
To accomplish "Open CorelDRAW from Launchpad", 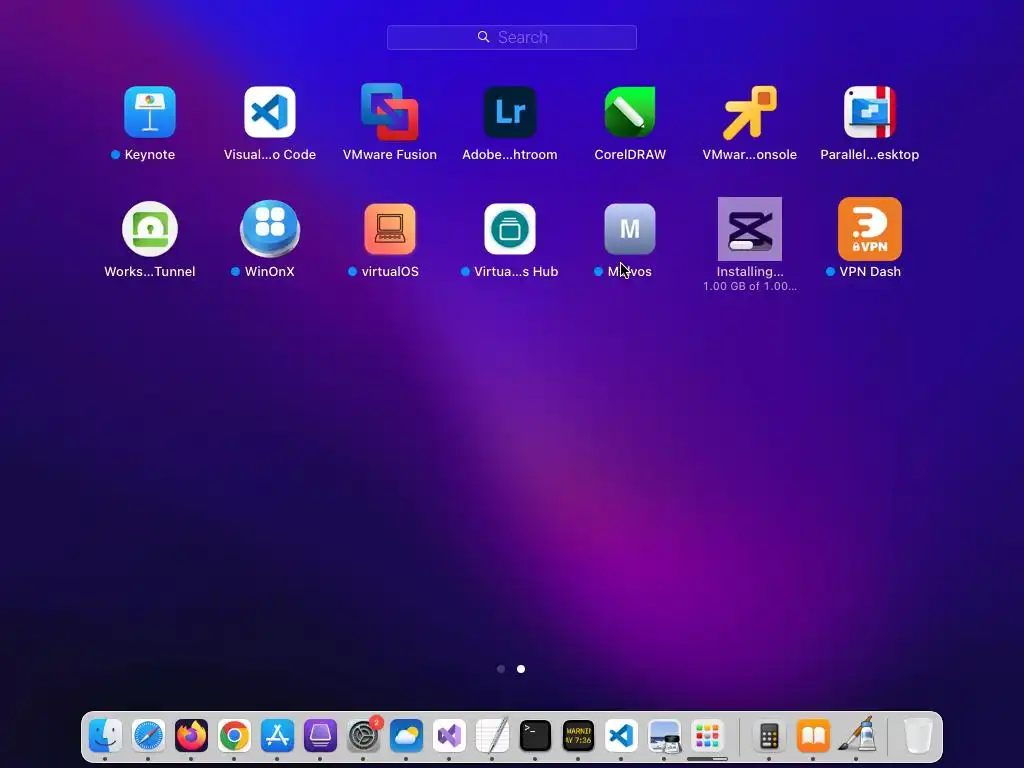I will pyautogui.click(x=630, y=112).
